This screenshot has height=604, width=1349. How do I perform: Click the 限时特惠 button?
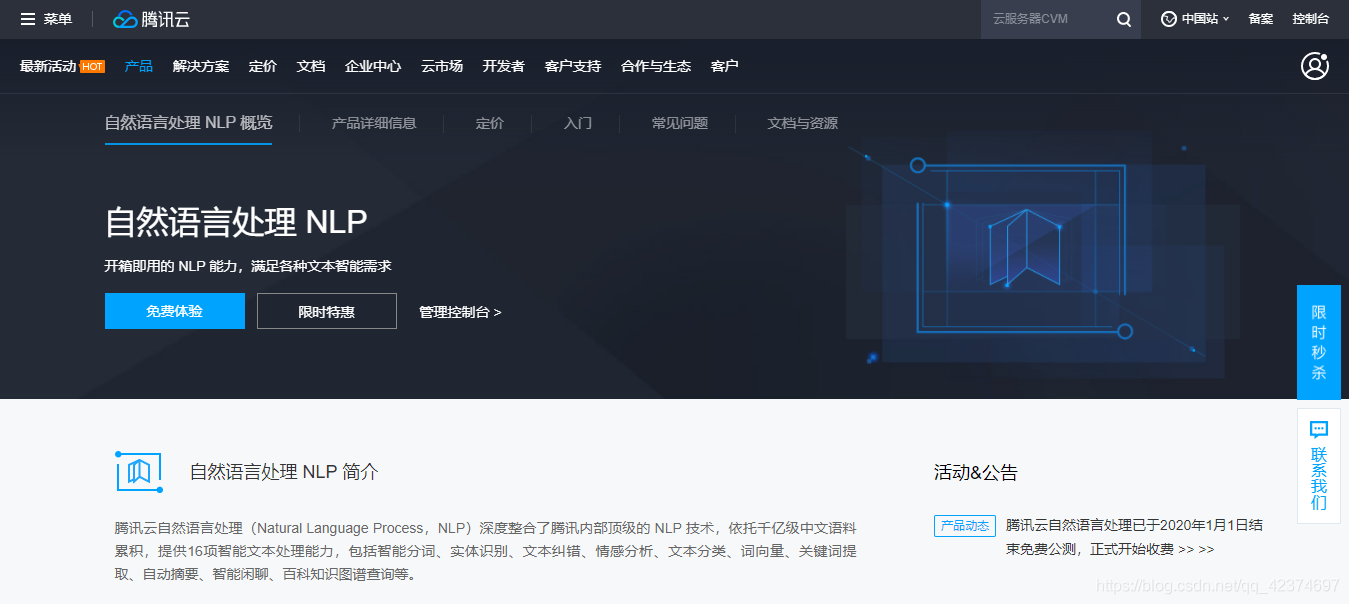327,311
